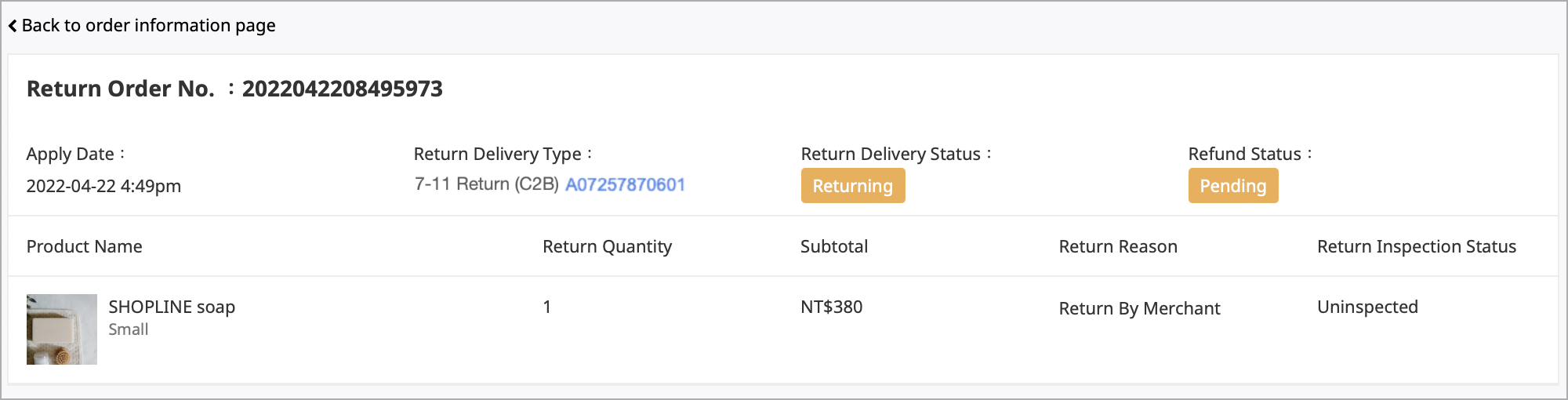
Task: Click the back chevron arrow icon
Action: (13, 26)
